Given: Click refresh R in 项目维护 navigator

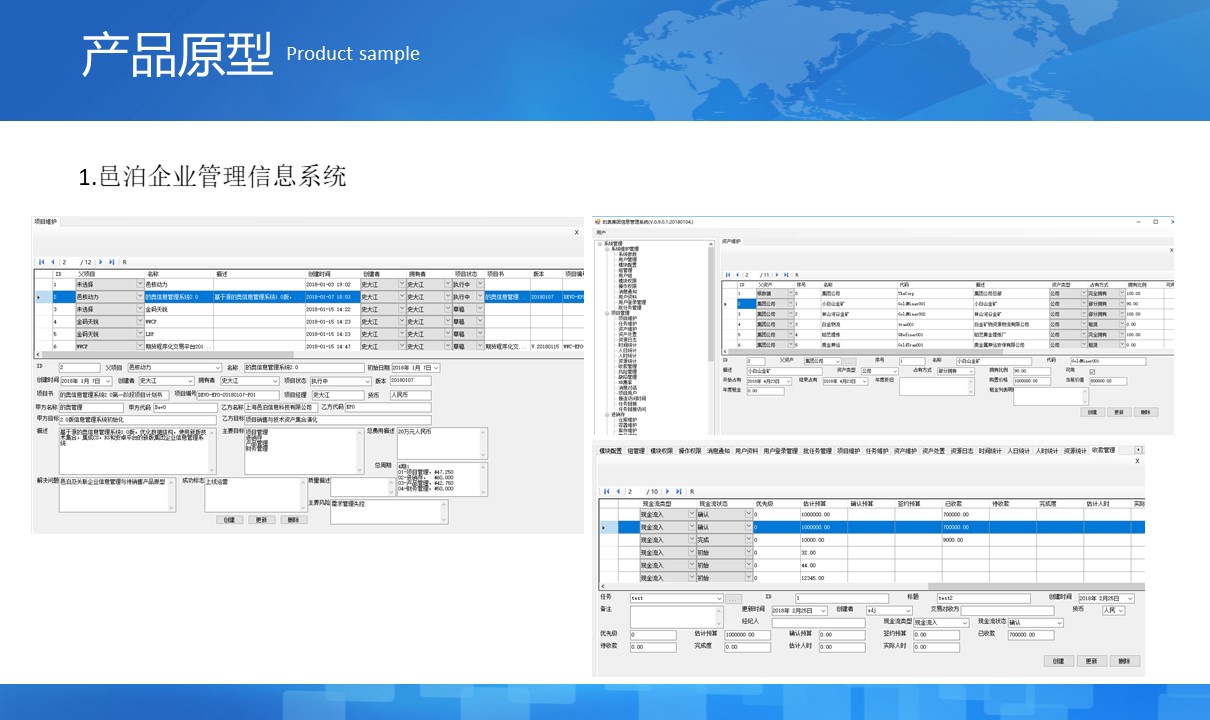Looking at the screenshot, I should (124, 262).
